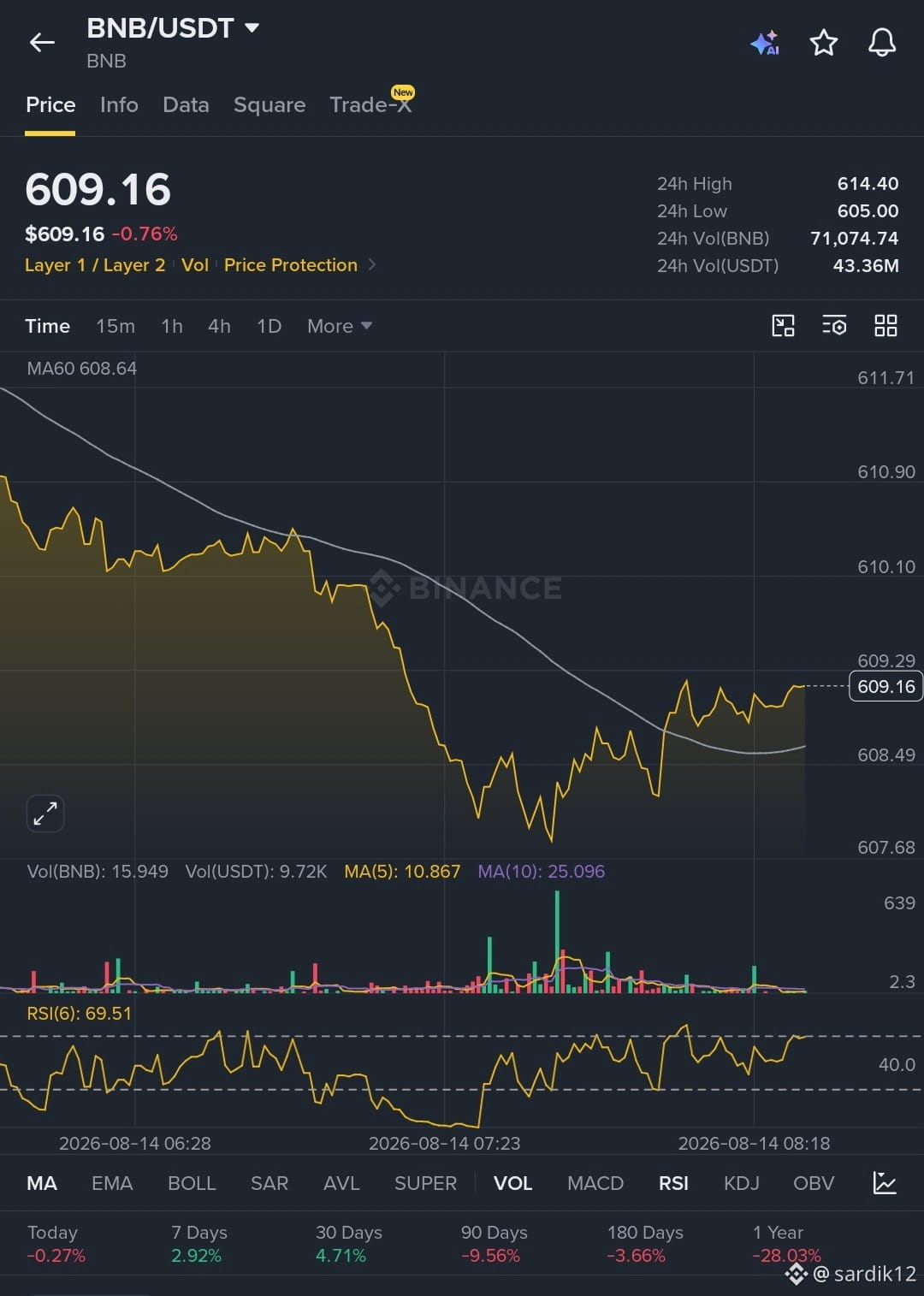Toggle the VOL sub-indicator
The height and width of the screenshot is (1296, 924).
point(512,1183)
